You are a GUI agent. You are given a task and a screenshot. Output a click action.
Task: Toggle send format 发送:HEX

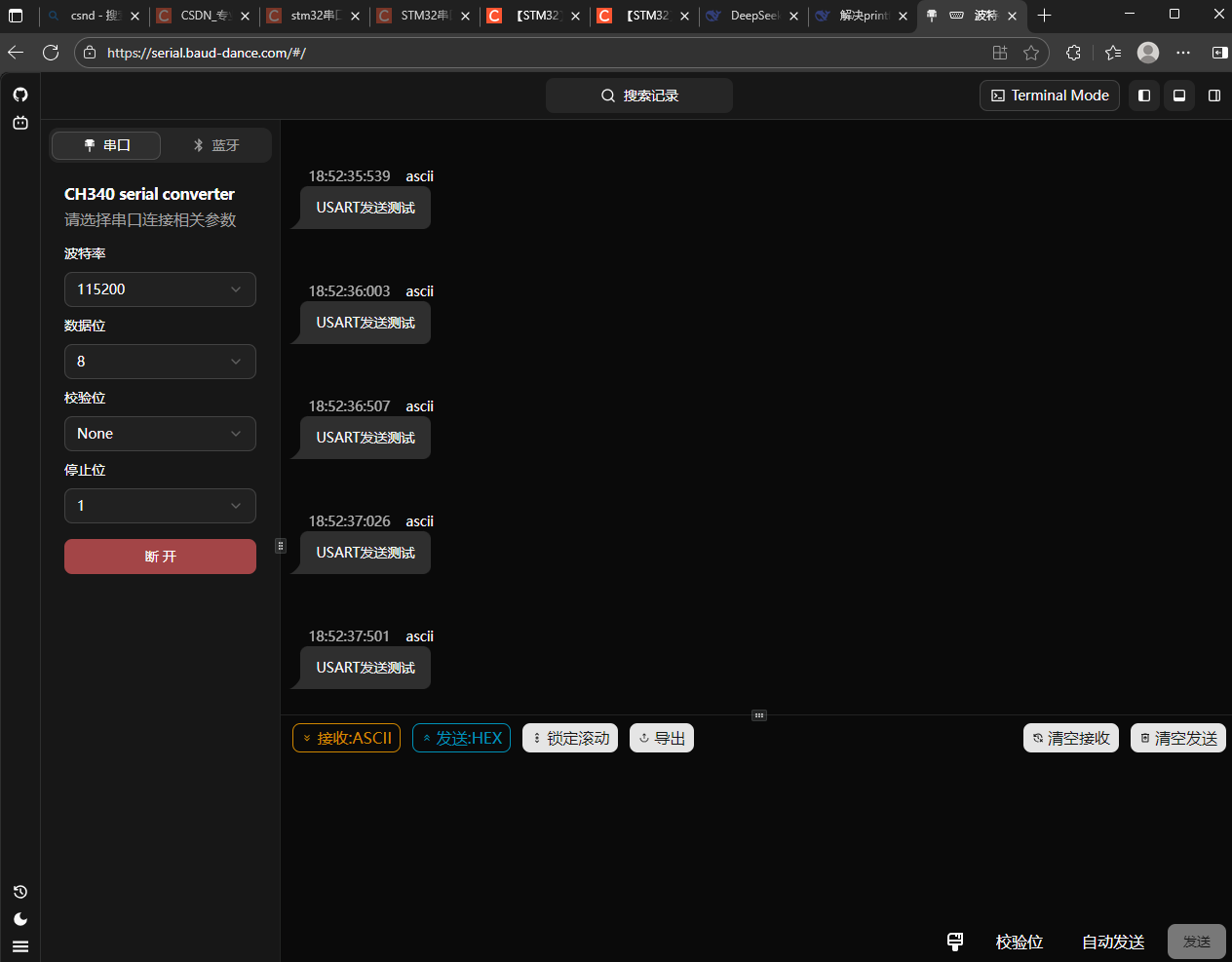(x=461, y=738)
